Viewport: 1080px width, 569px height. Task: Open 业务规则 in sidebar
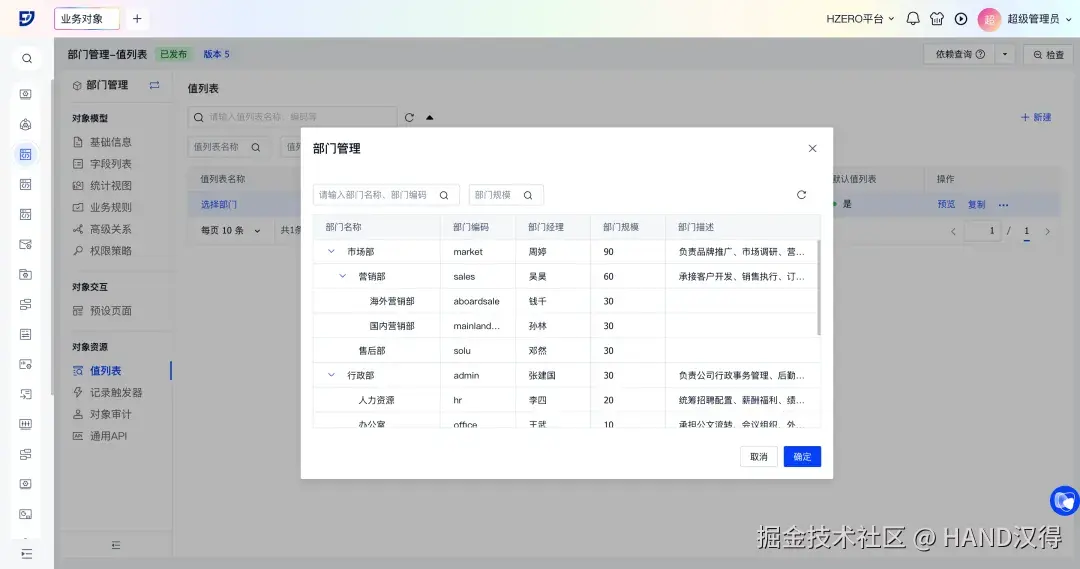[x=102, y=207]
